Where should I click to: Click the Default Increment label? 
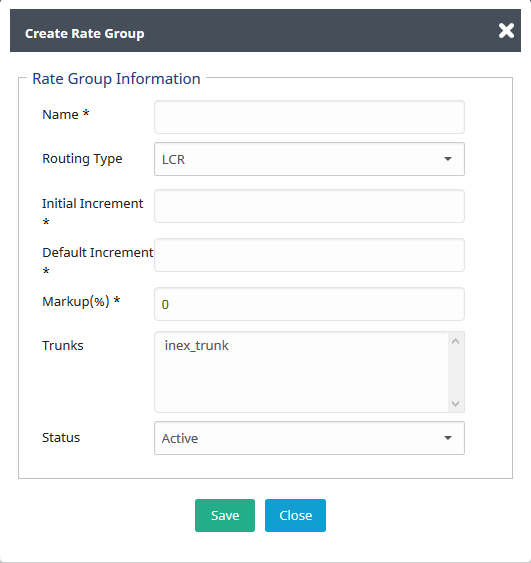98,261
